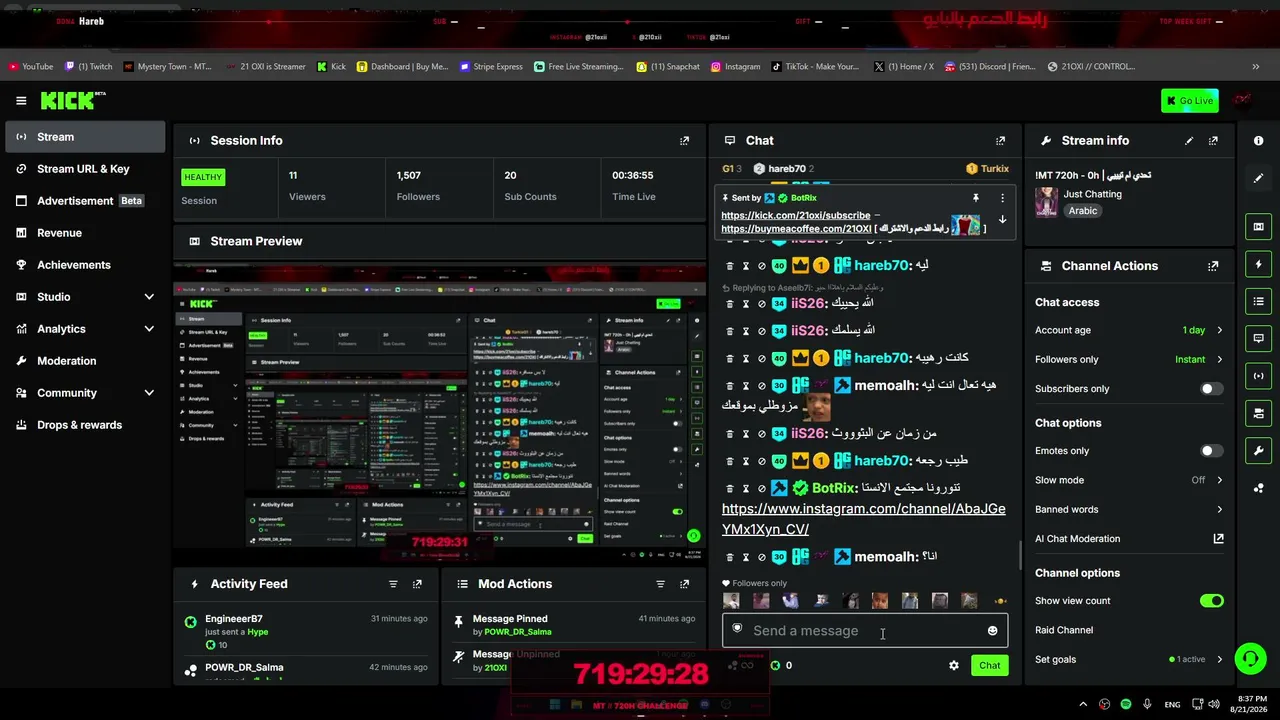
Task: Open the Revenue page
Action: click(x=85, y=233)
